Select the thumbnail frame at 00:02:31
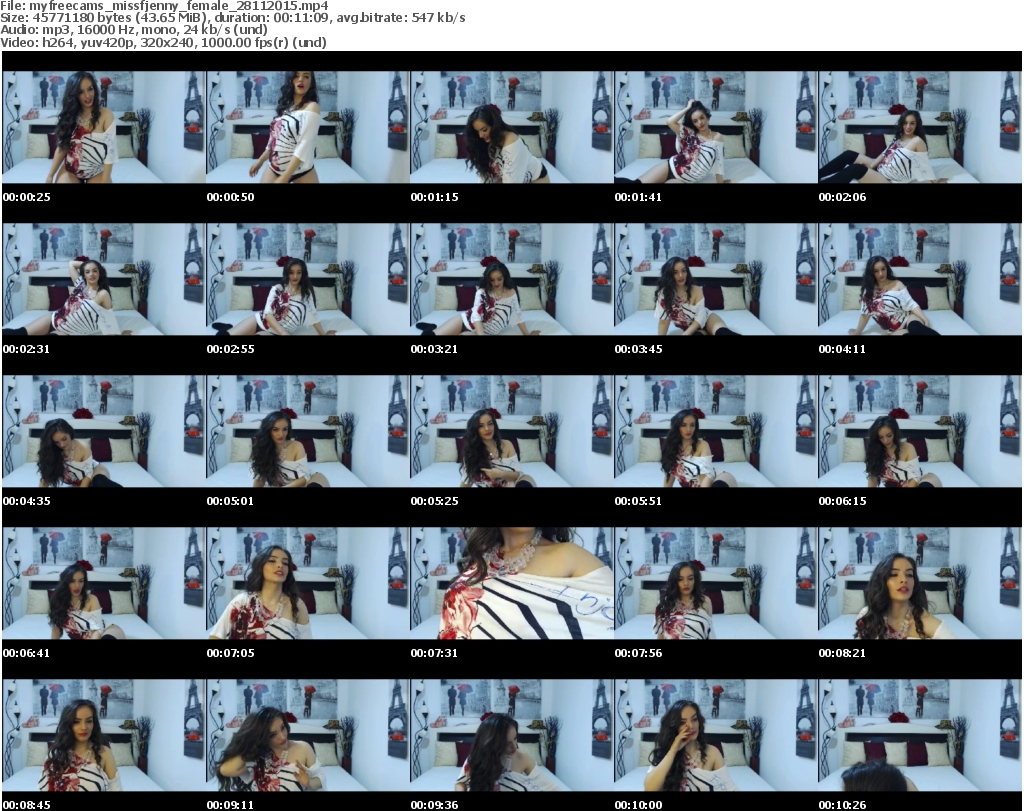This screenshot has height=811, width=1024. coord(104,279)
